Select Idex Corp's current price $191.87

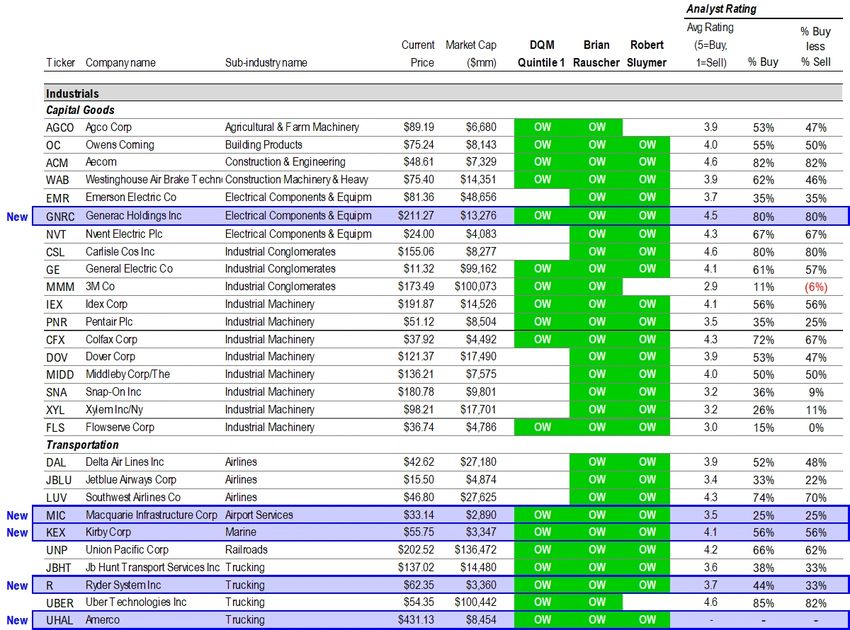[x=416, y=304]
